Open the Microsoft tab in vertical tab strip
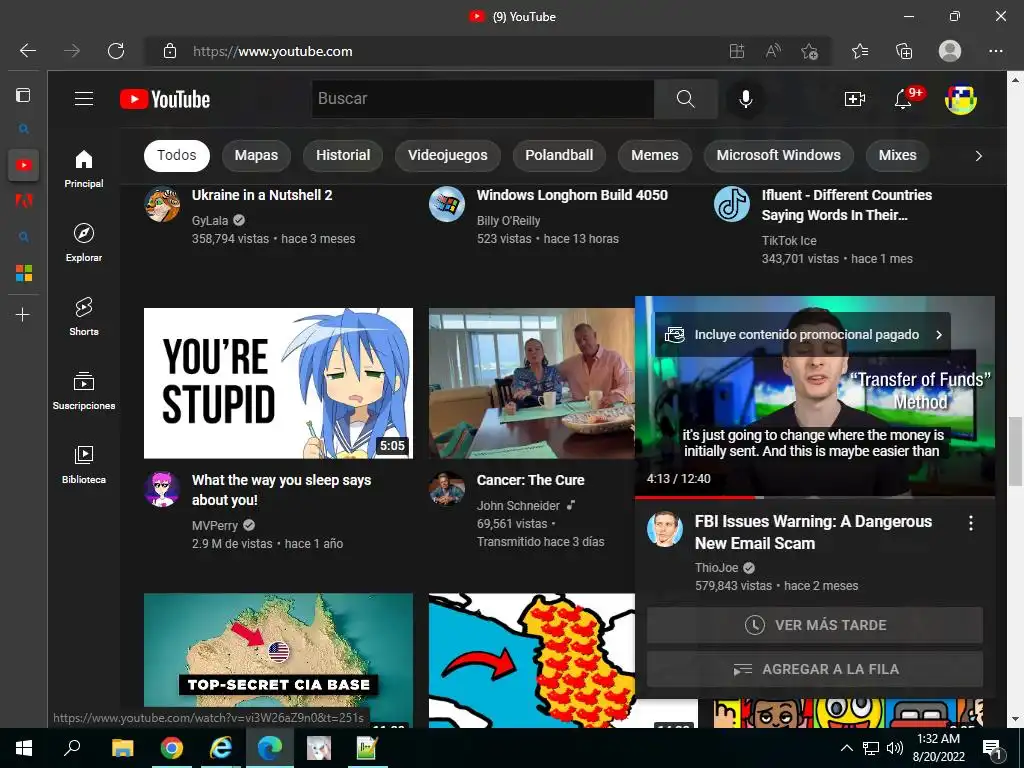The image size is (1024, 768). point(24,273)
